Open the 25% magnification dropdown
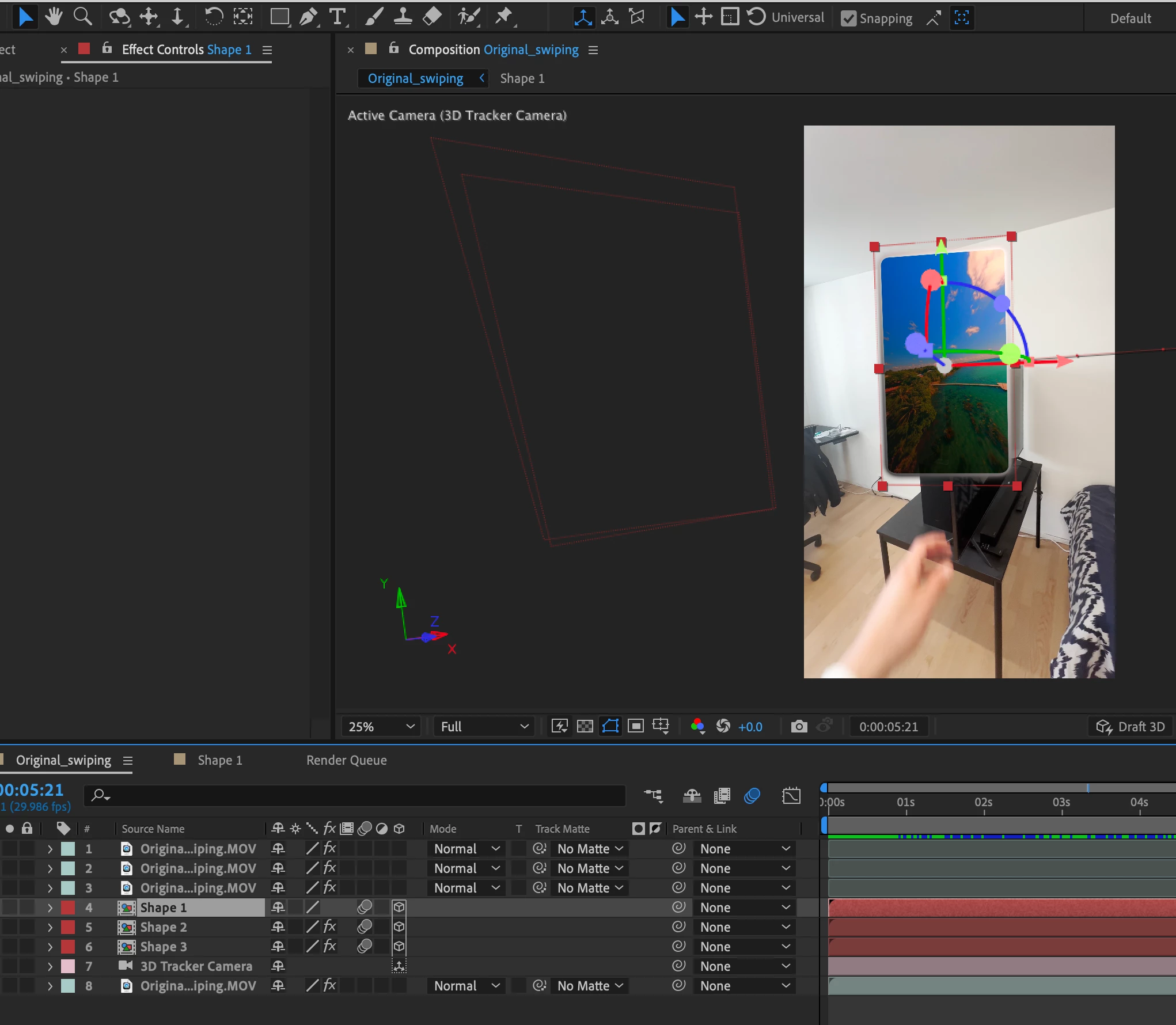 coord(381,726)
